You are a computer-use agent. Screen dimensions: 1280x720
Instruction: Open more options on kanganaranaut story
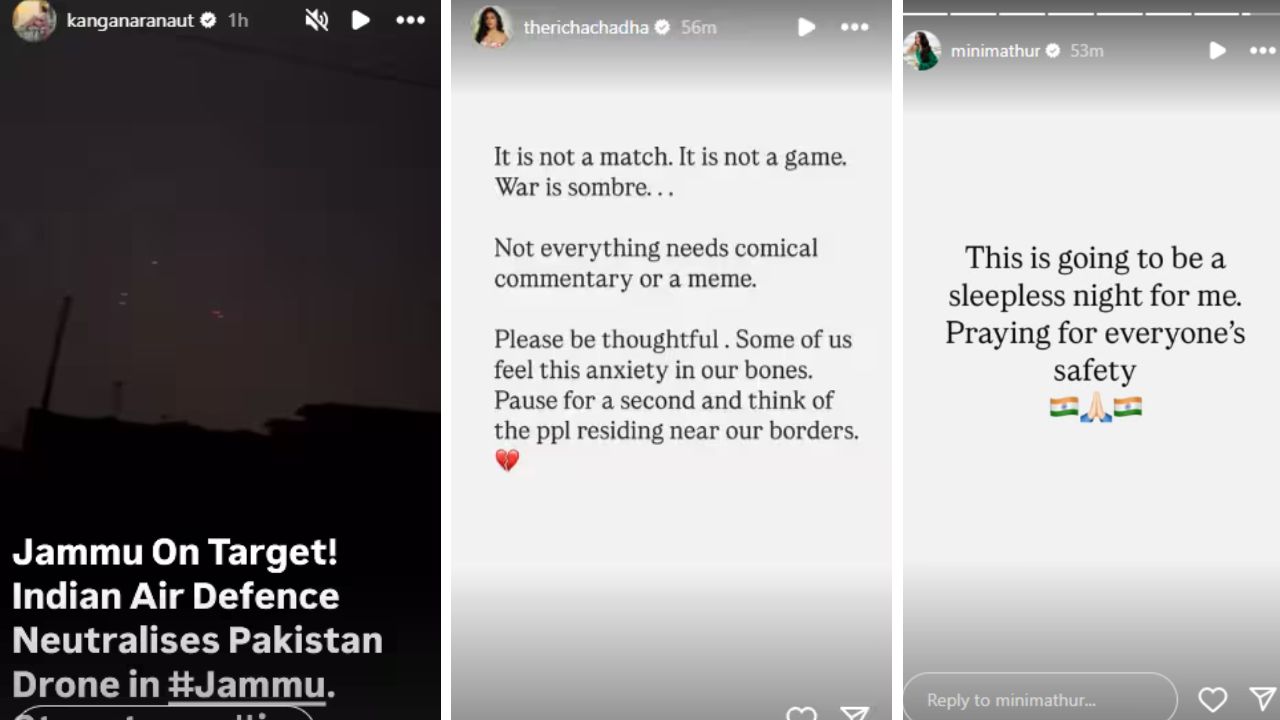[410, 20]
